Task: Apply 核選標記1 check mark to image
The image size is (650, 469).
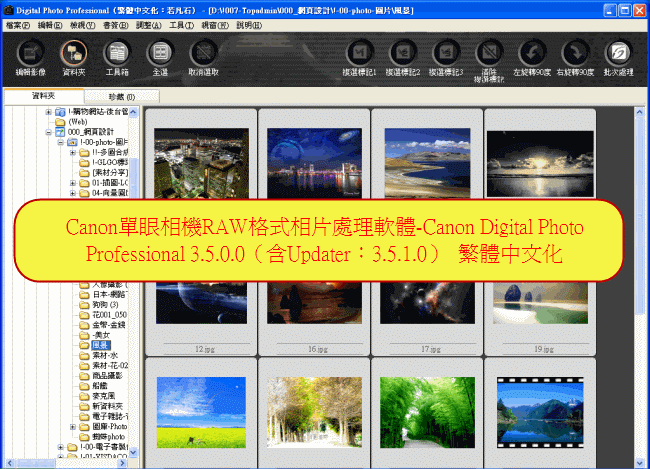Action: tap(359, 55)
